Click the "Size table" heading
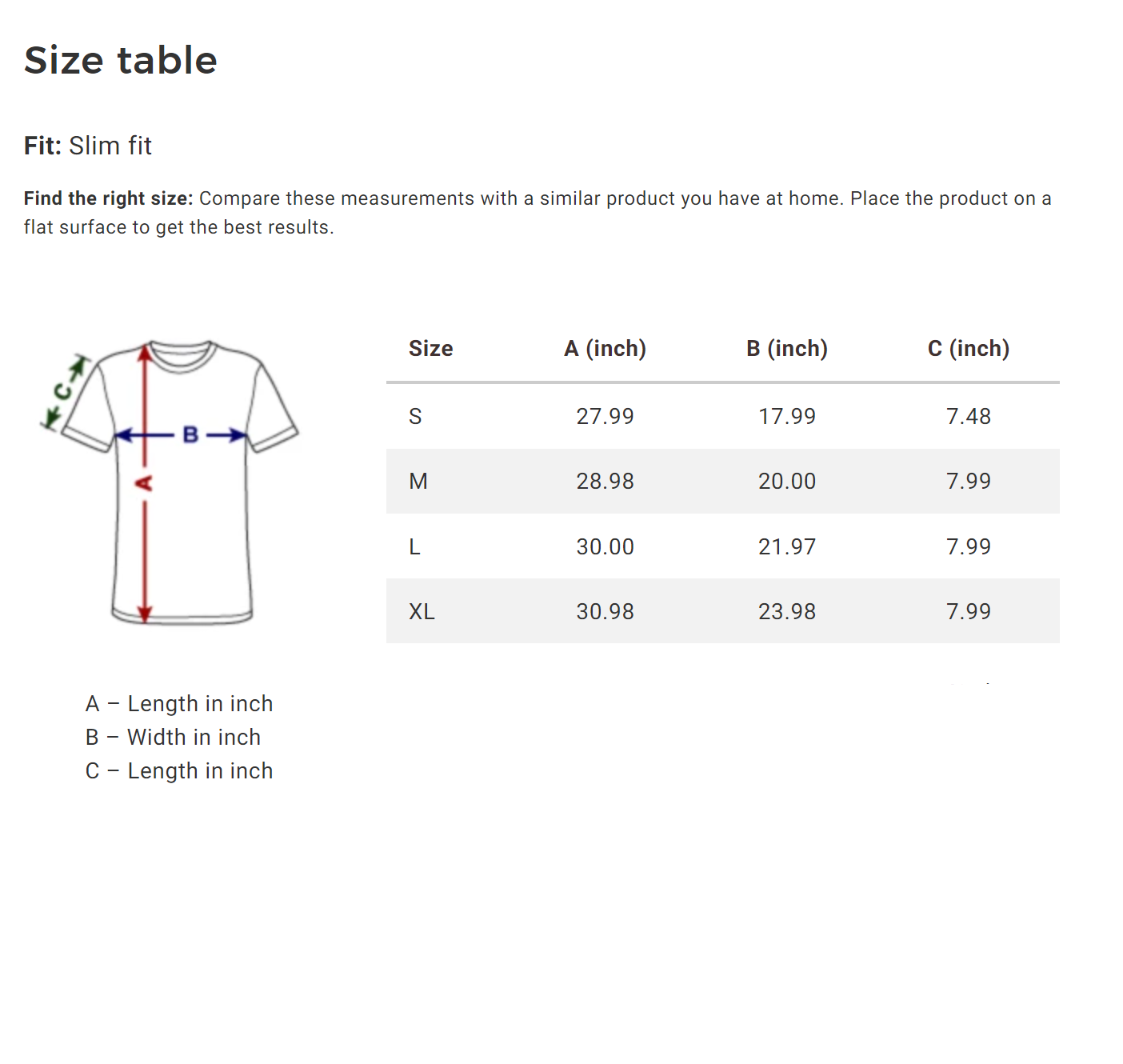1123x1064 pixels. pyautogui.click(x=121, y=61)
